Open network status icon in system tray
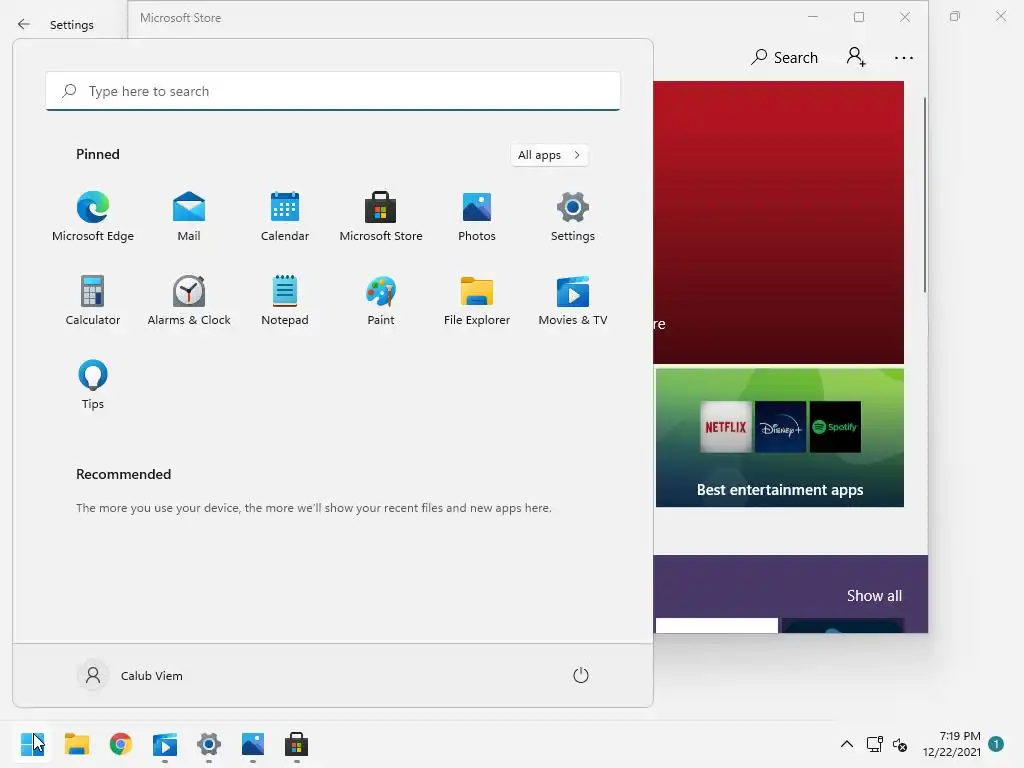Viewport: 1024px width, 768px height. point(874,744)
